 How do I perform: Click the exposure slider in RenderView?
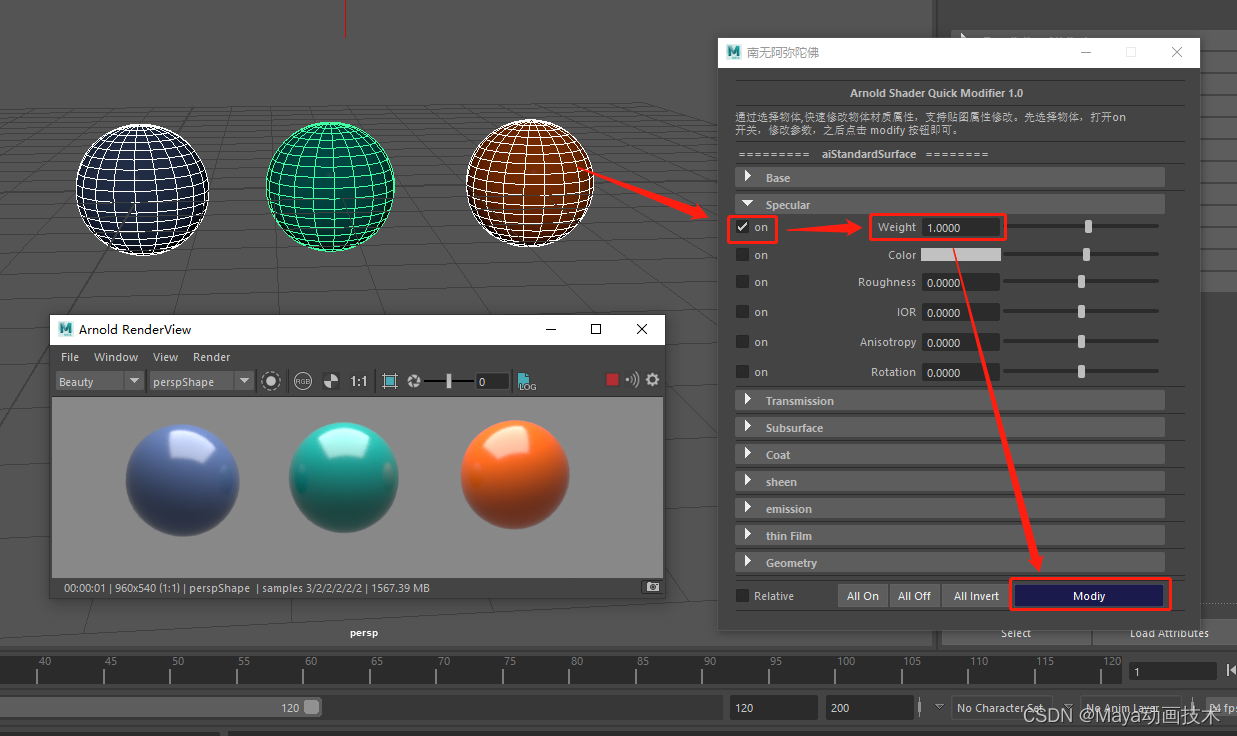click(x=449, y=381)
